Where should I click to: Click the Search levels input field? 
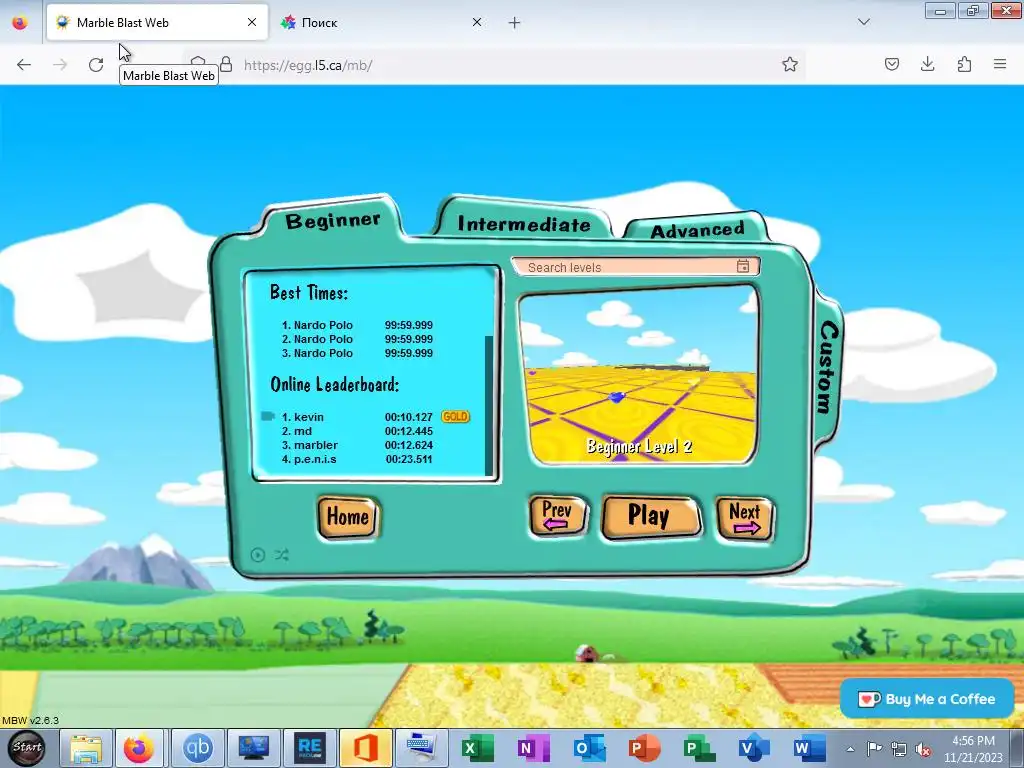click(635, 266)
